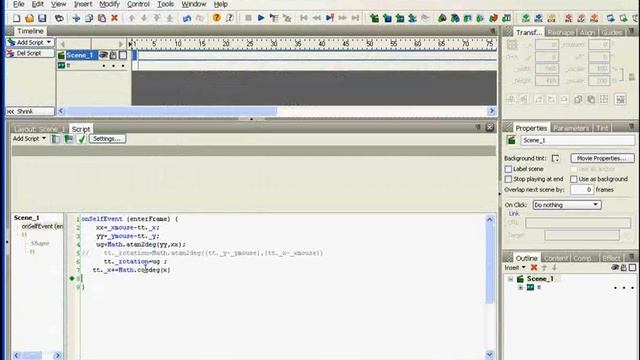Screen dimensions: 640x360
Task: Click the Copy icon in toolbar
Action: click(x=89, y=18)
